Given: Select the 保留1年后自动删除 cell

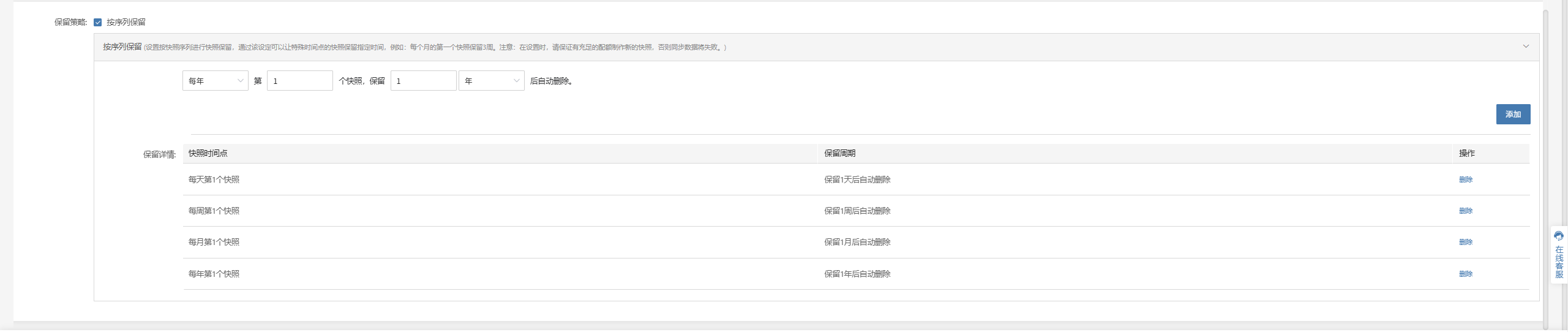Looking at the screenshot, I should pos(857,274).
